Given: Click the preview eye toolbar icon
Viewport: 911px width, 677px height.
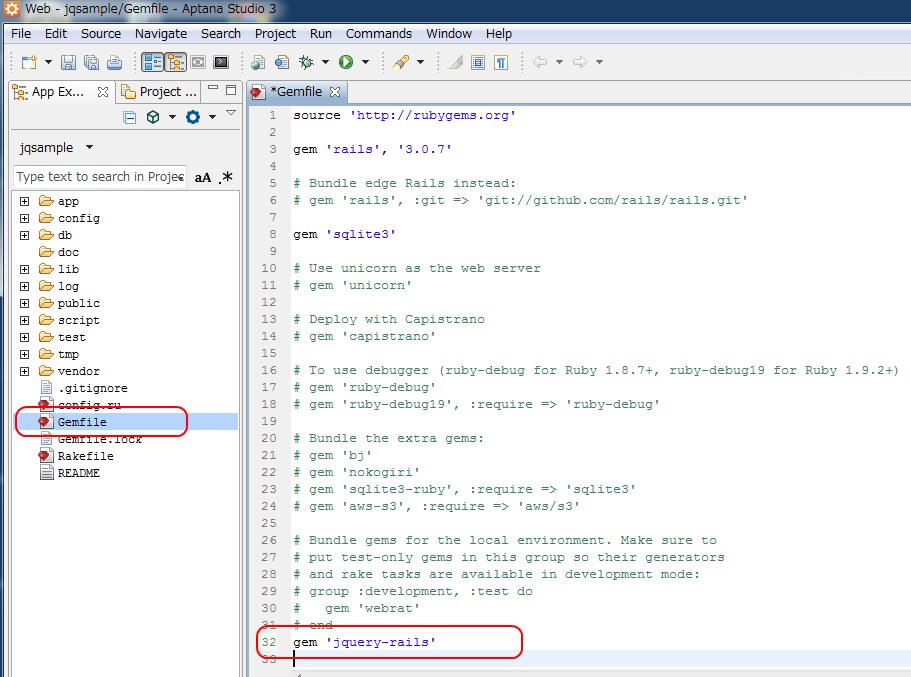Looking at the screenshot, I should [x=198, y=62].
